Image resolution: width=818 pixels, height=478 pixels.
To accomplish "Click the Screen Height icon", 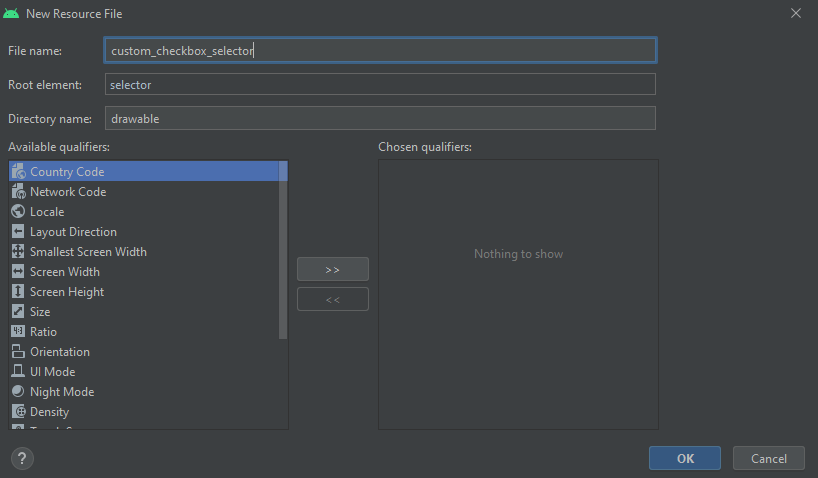I will [x=18, y=291].
